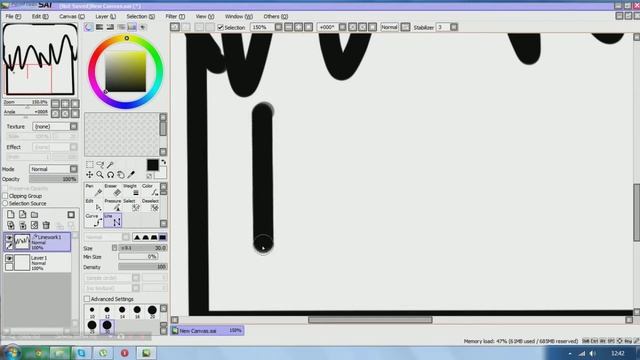
Task: Select the Move tool
Action: (89, 175)
